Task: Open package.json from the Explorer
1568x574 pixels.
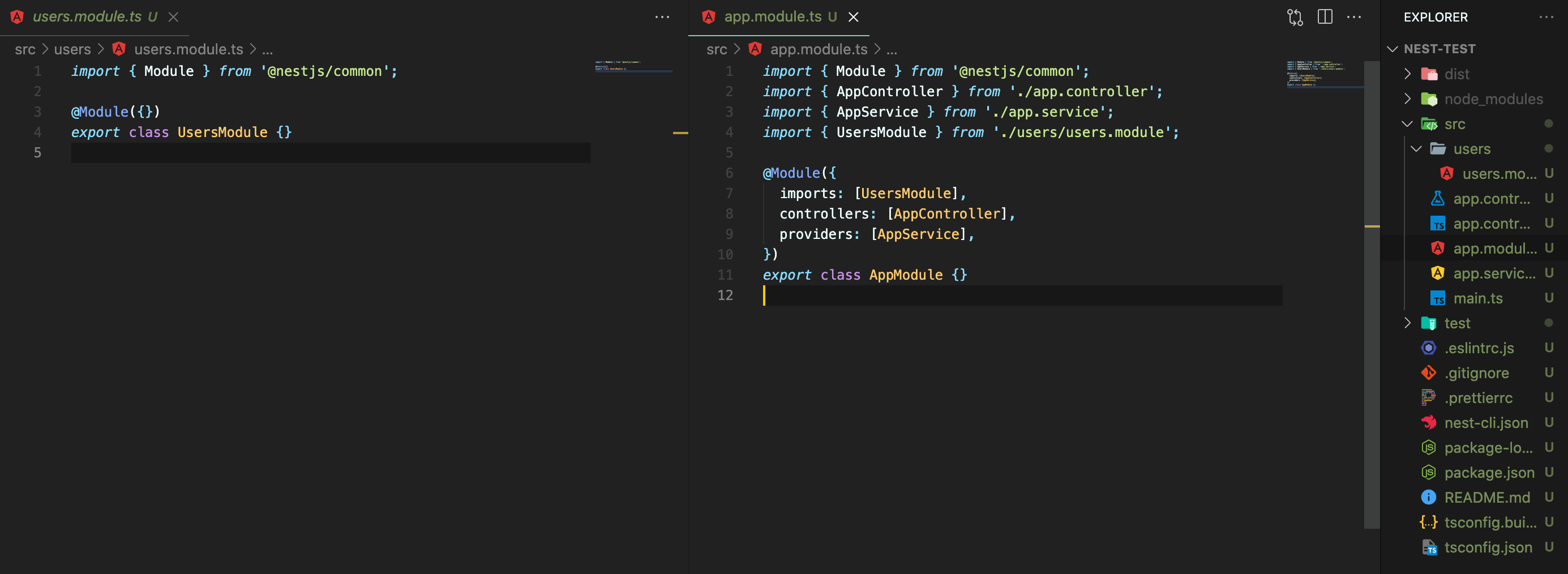Action: (1489, 472)
